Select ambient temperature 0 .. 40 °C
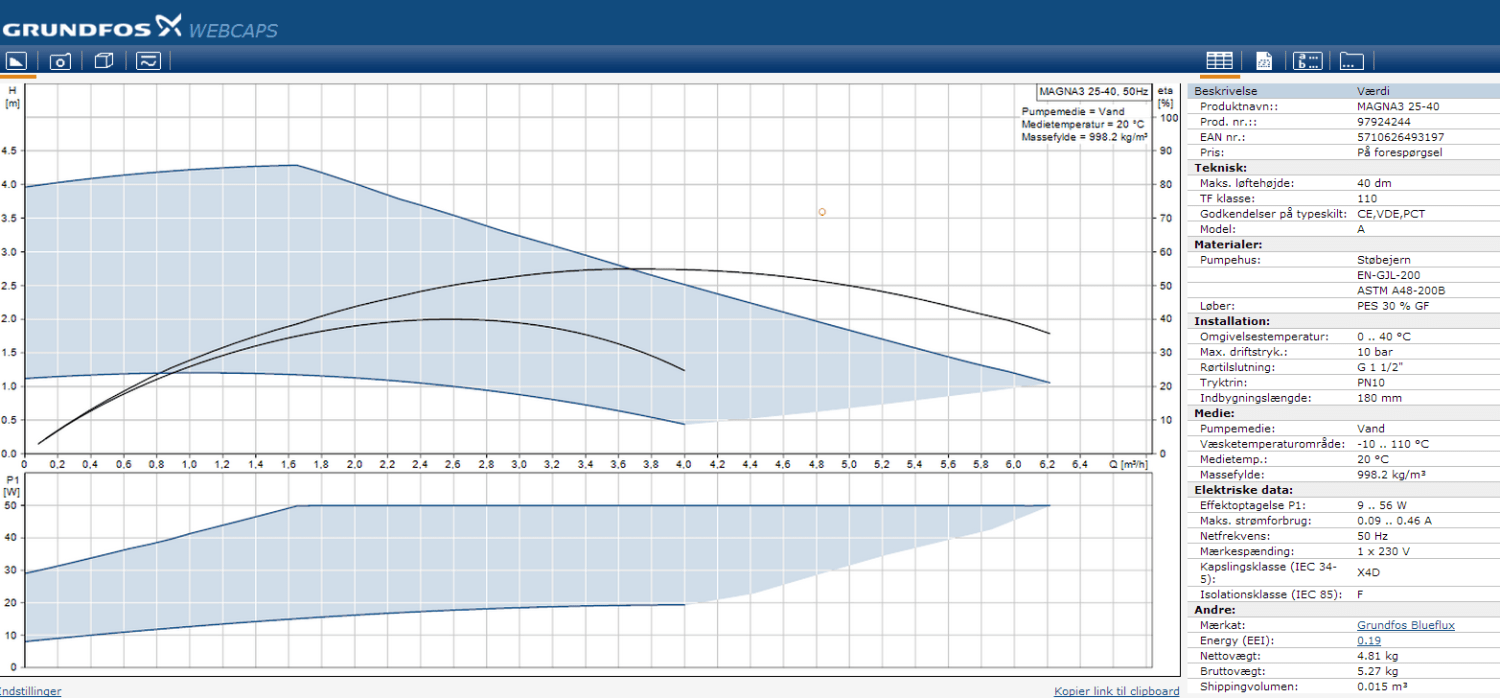This screenshot has width=1500, height=698. tap(1384, 336)
